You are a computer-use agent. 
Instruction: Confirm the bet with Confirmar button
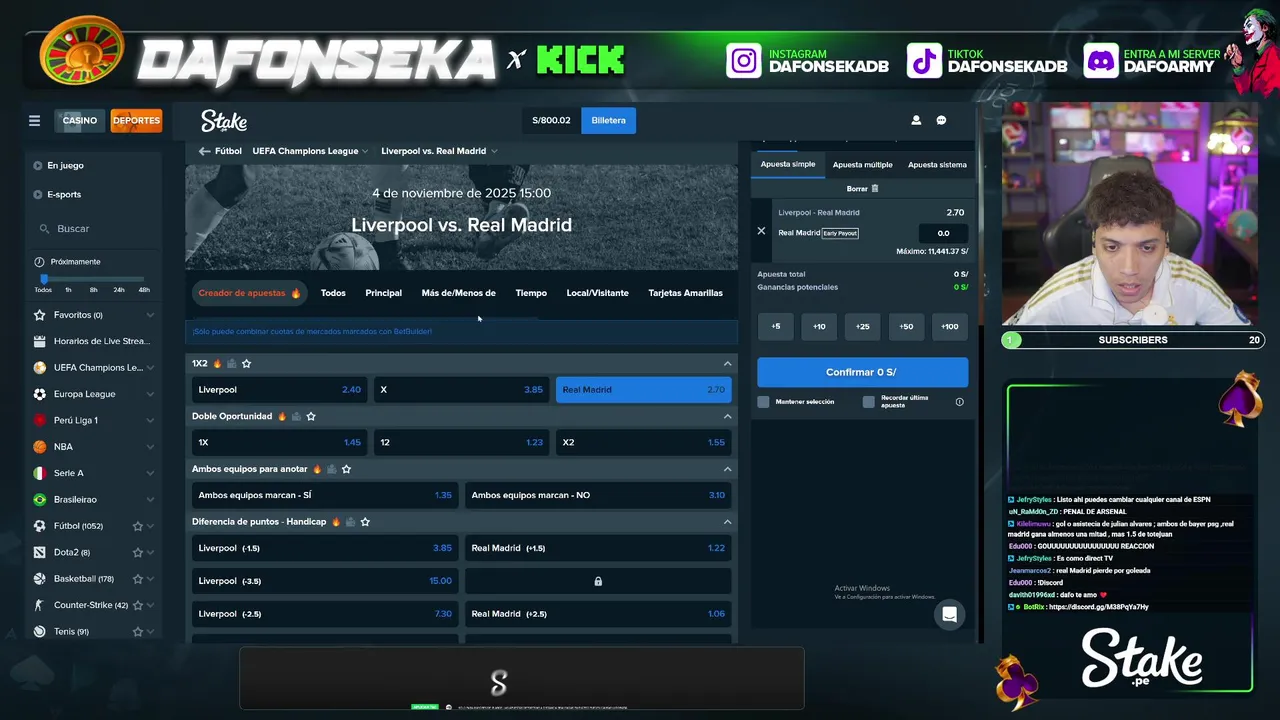[862, 372]
